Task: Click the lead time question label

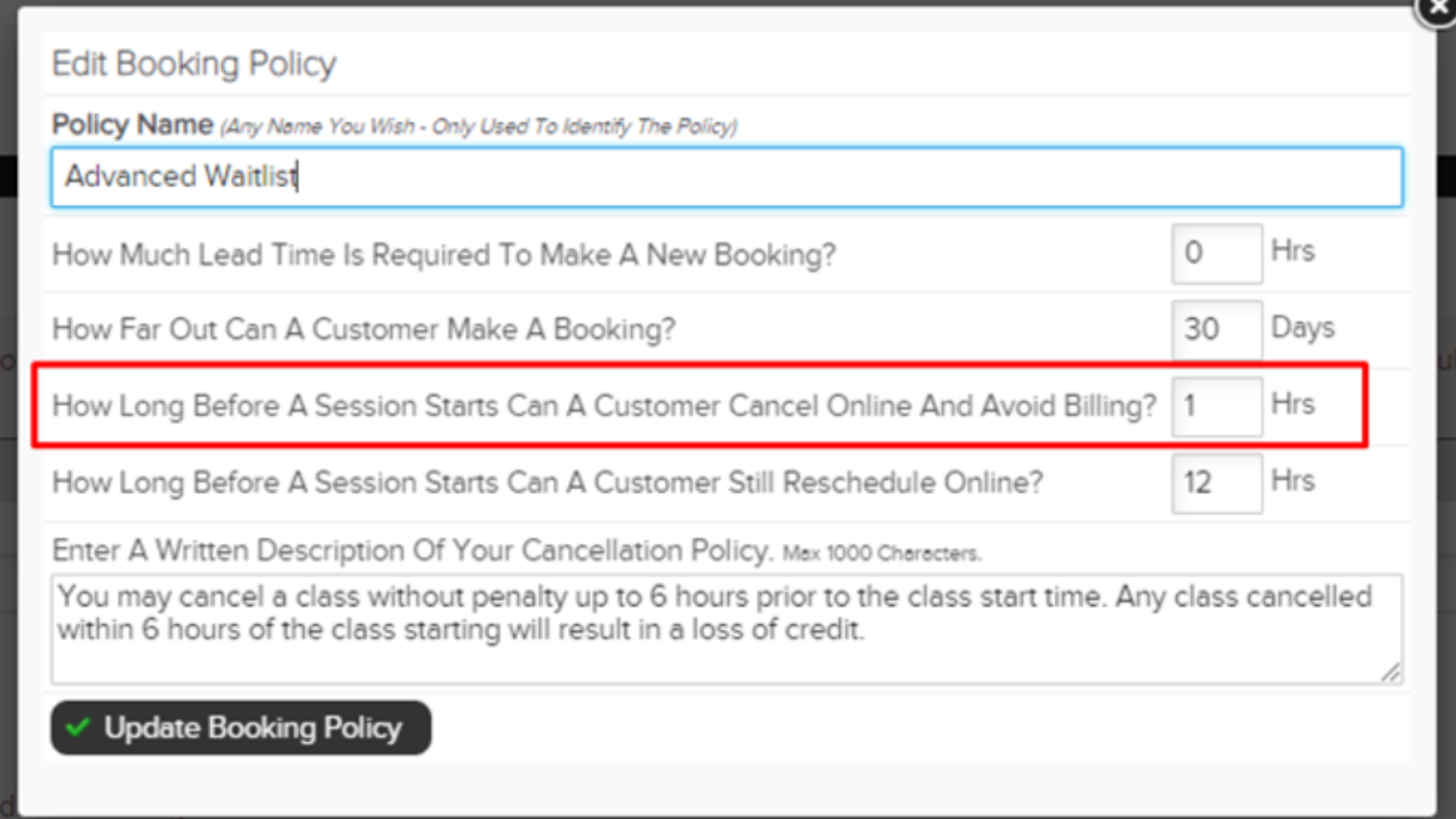Action: click(444, 255)
